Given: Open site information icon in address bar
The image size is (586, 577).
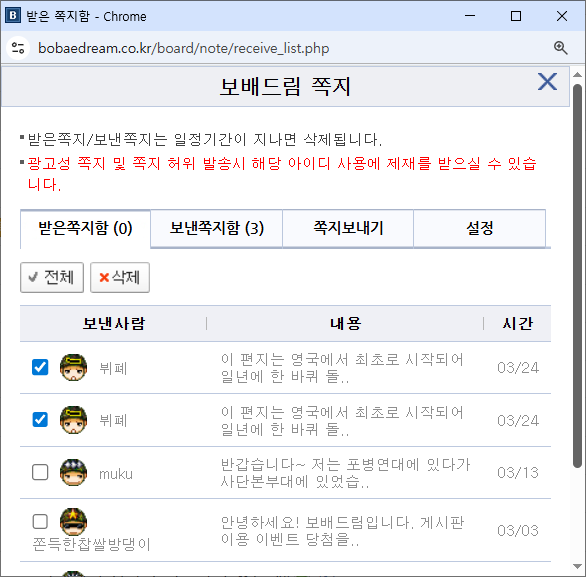Looking at the screenshot, I should [18, 48].
